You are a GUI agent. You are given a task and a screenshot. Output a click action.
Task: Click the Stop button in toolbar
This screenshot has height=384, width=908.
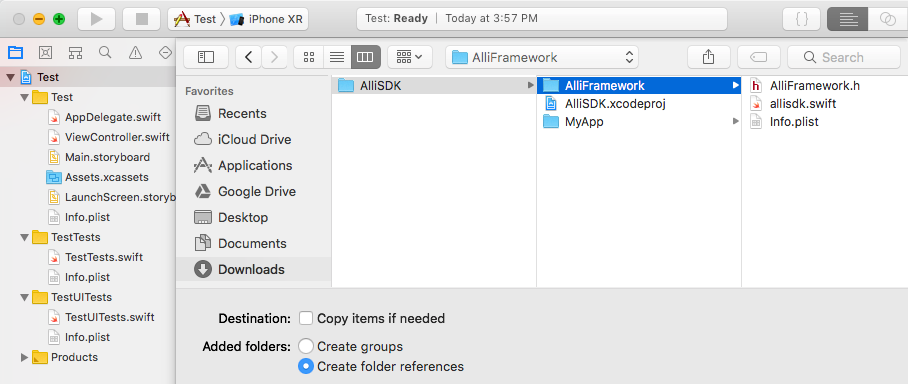142,19
